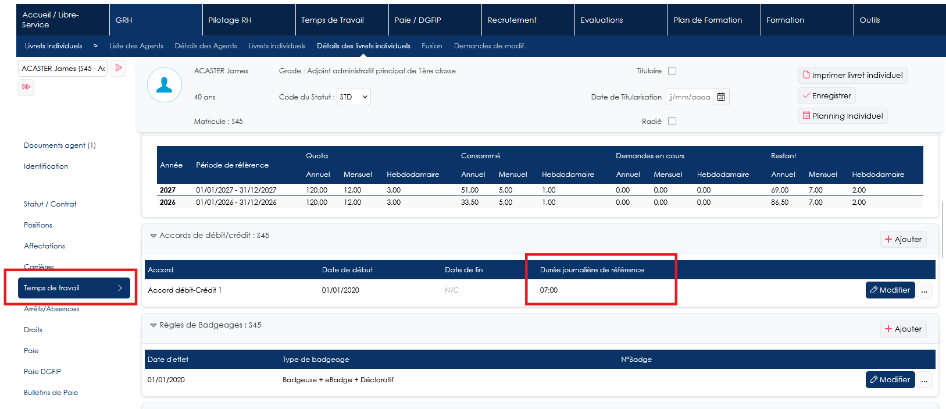Add a new accord de débit/crédit
This screenshot has height=409, width=946.
(x=903, y=239)
